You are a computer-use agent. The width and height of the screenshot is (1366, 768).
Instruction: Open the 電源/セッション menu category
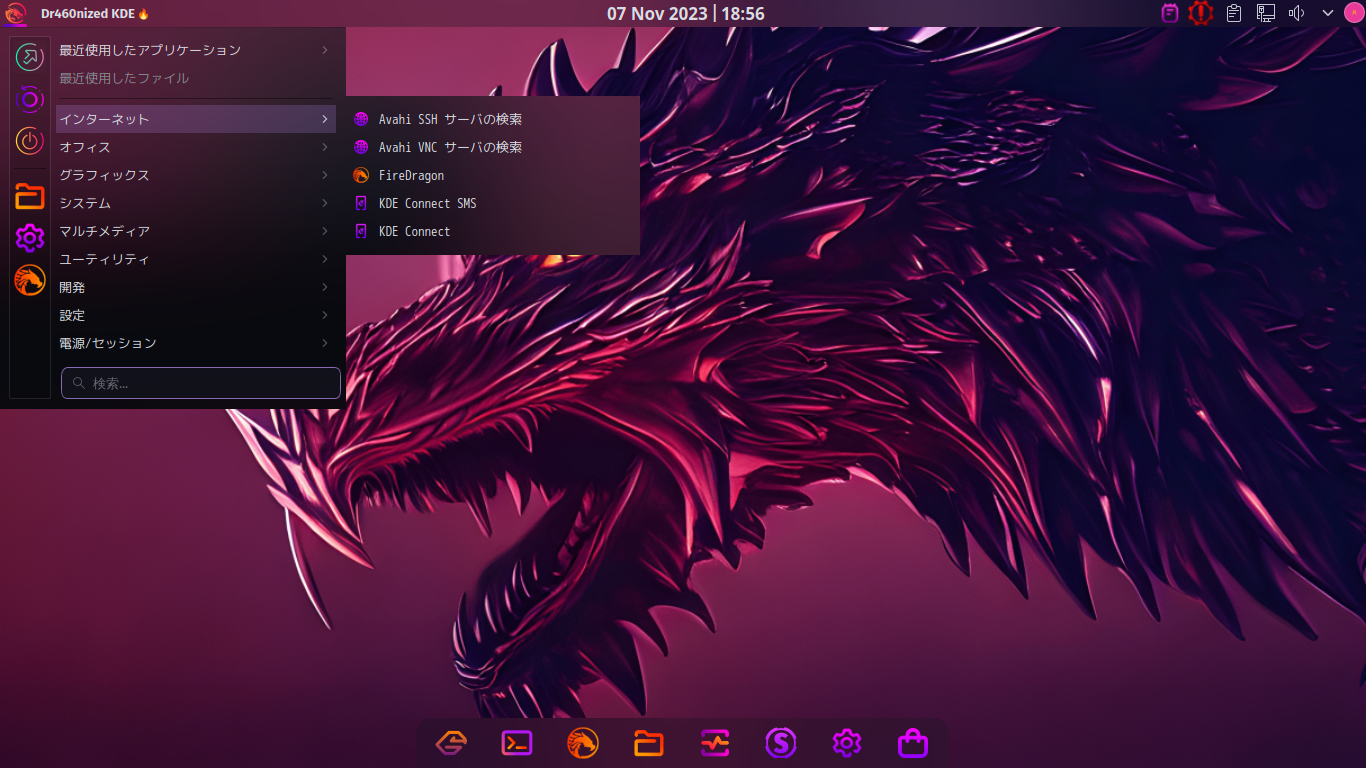pyautogui.click(x=196, y=343)
